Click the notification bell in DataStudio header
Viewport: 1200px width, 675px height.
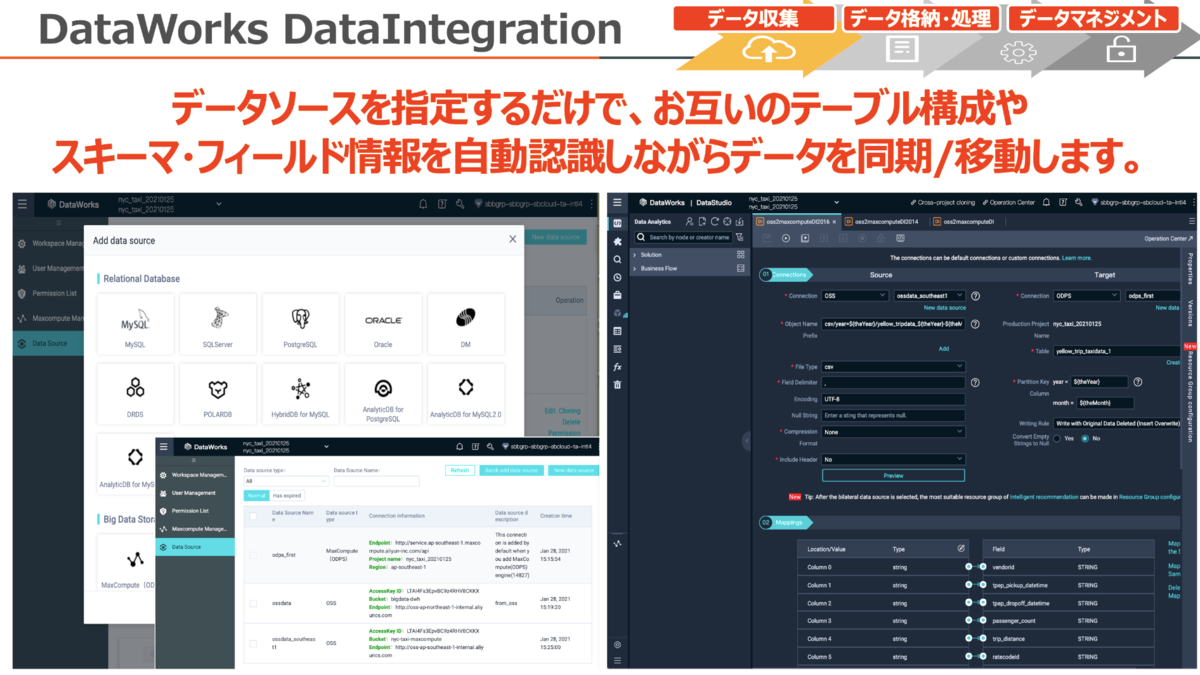point(1044,202)
